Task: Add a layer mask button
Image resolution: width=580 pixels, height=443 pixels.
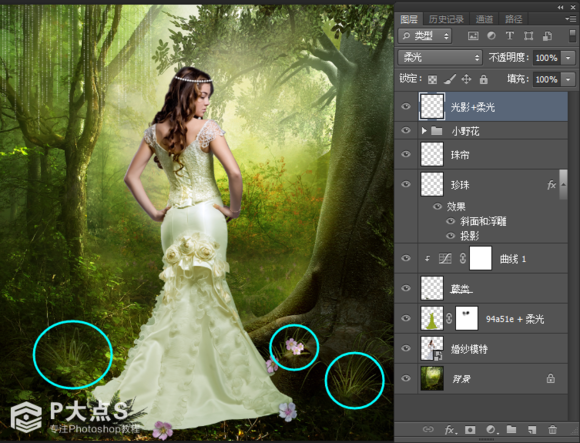Action: click(470, 429)
